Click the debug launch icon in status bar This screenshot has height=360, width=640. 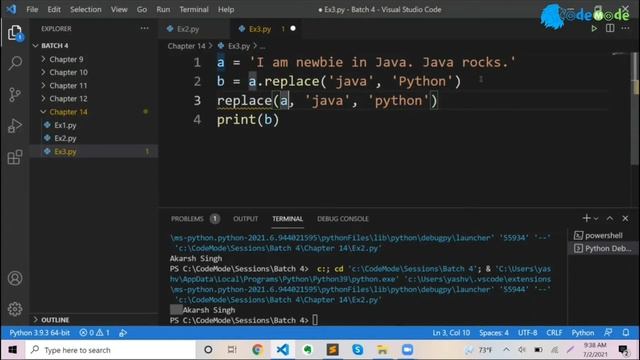point(123,333)
